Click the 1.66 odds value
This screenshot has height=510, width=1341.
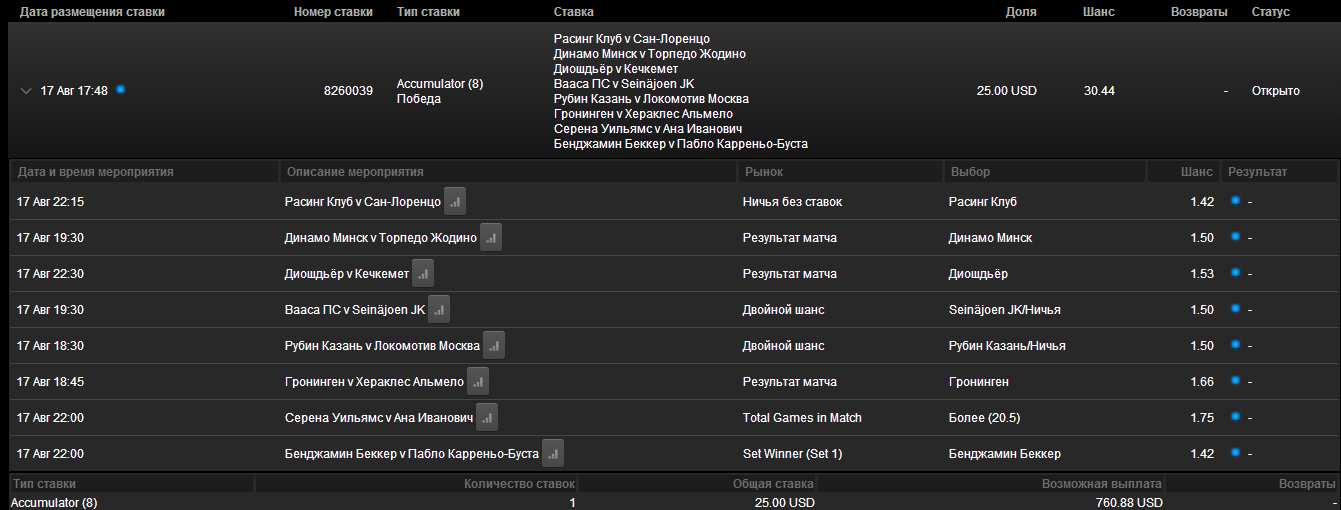click(1202, 382)
